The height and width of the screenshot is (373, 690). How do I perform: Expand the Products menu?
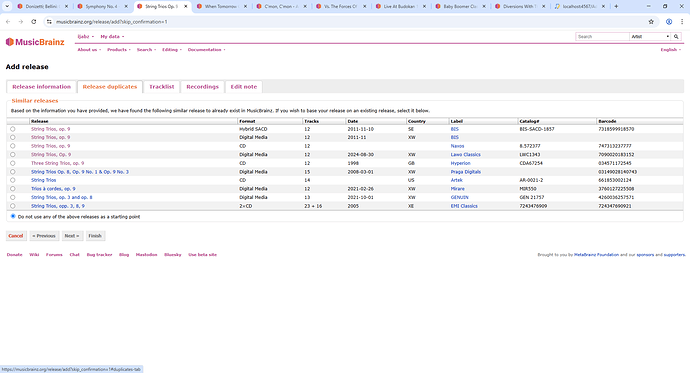[x=119, y=50]
